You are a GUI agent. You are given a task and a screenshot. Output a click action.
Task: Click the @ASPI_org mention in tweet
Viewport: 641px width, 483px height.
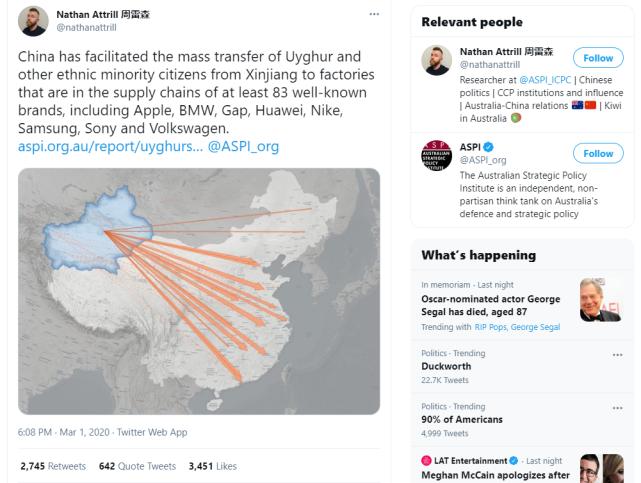(243, 146)
